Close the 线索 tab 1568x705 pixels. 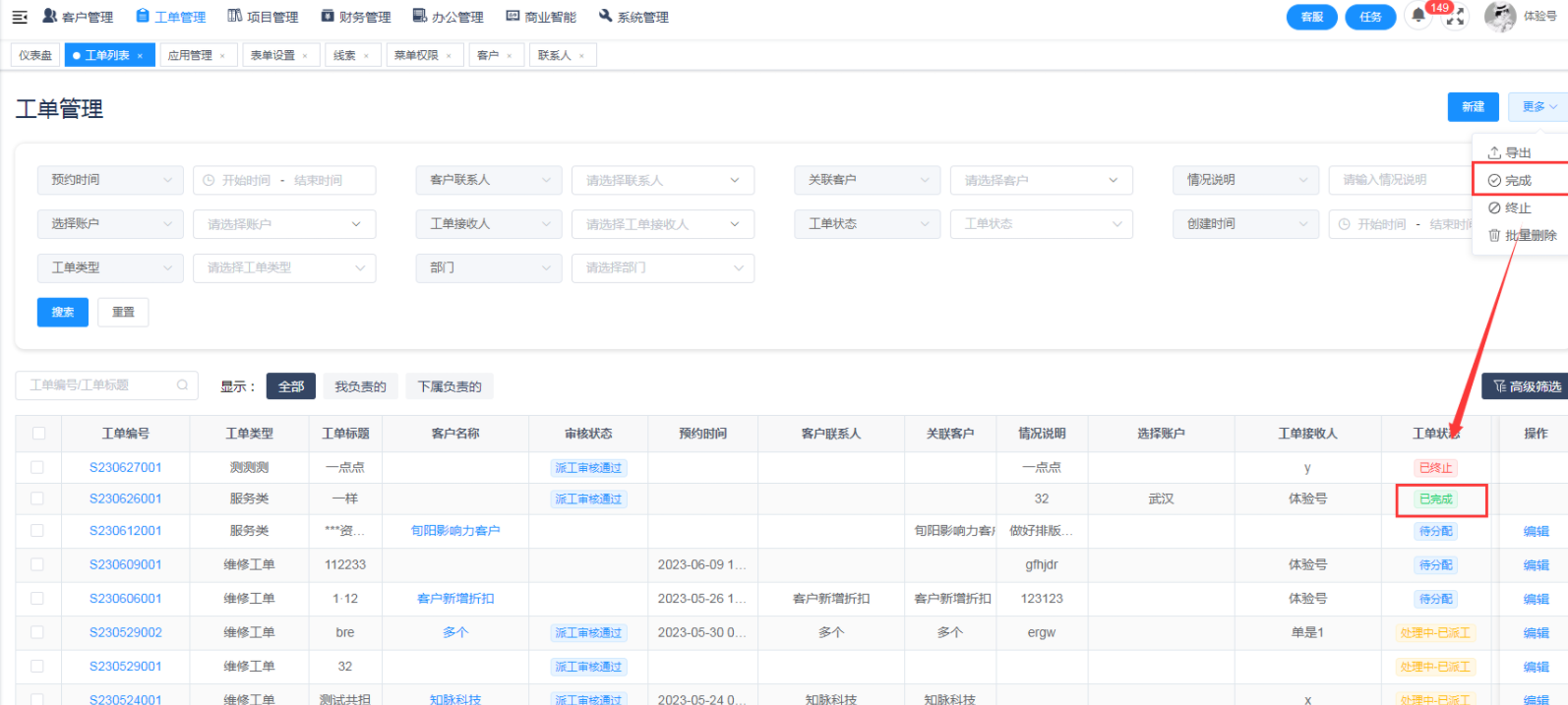pos(366,56)
